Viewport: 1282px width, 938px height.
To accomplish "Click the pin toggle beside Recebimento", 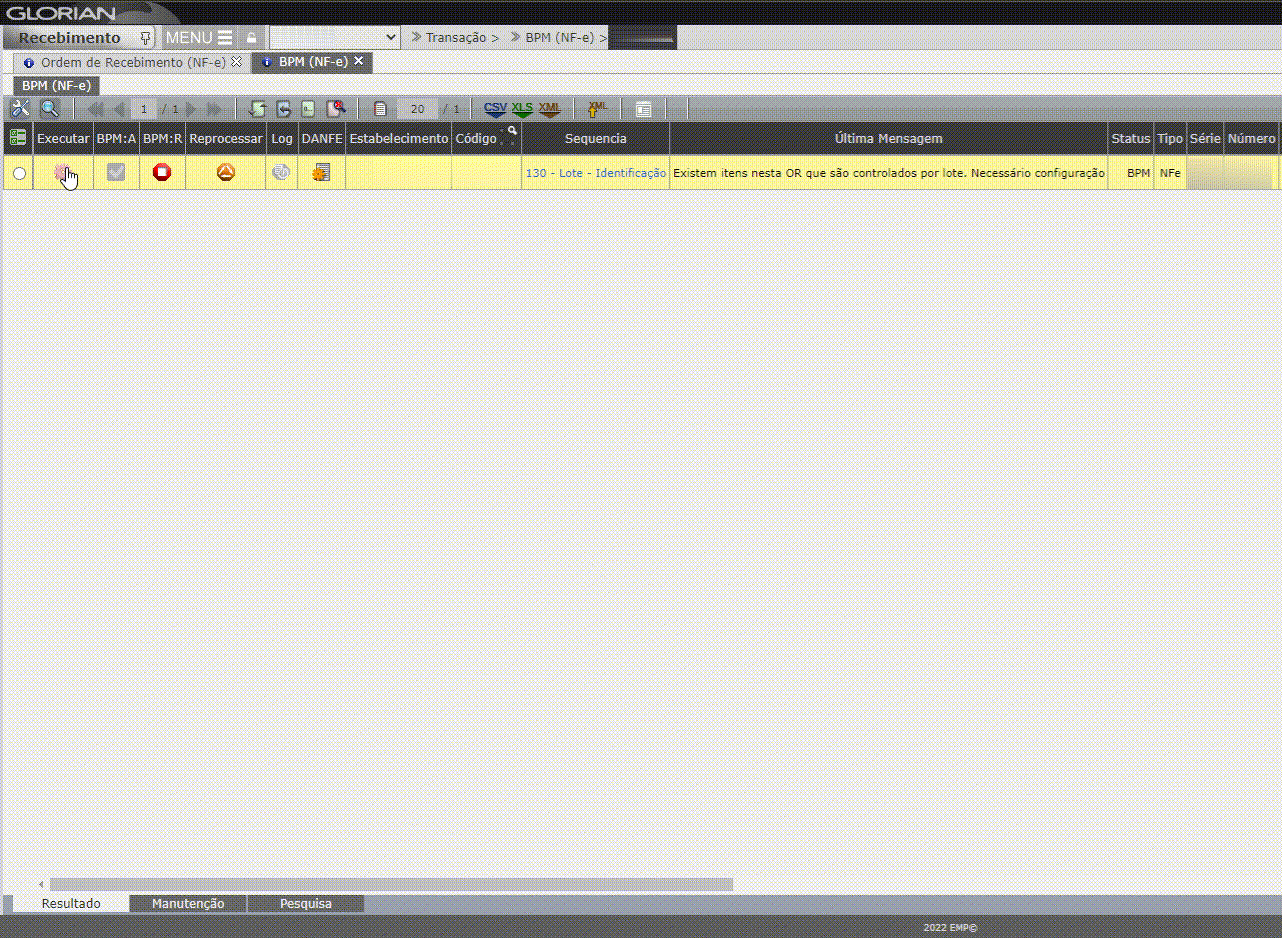I will point(146,36).
